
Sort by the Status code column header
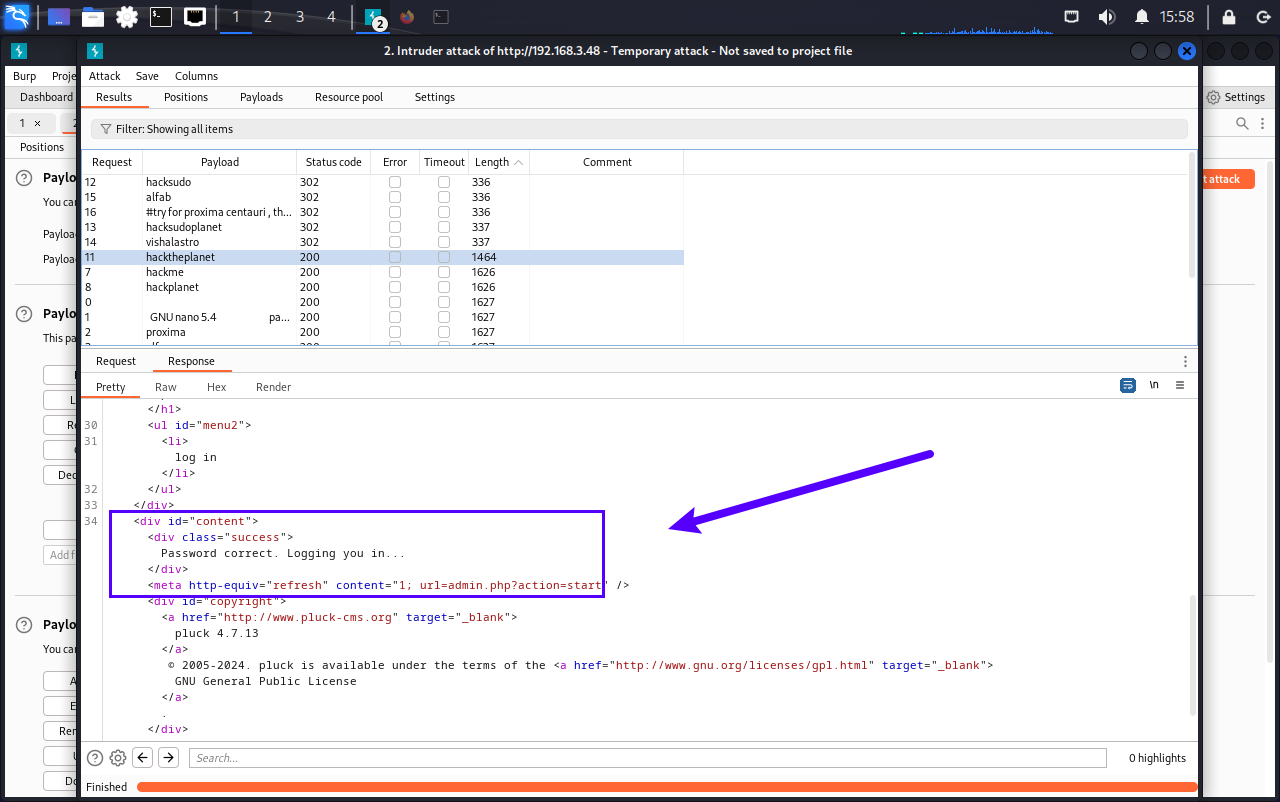[334, 162]
